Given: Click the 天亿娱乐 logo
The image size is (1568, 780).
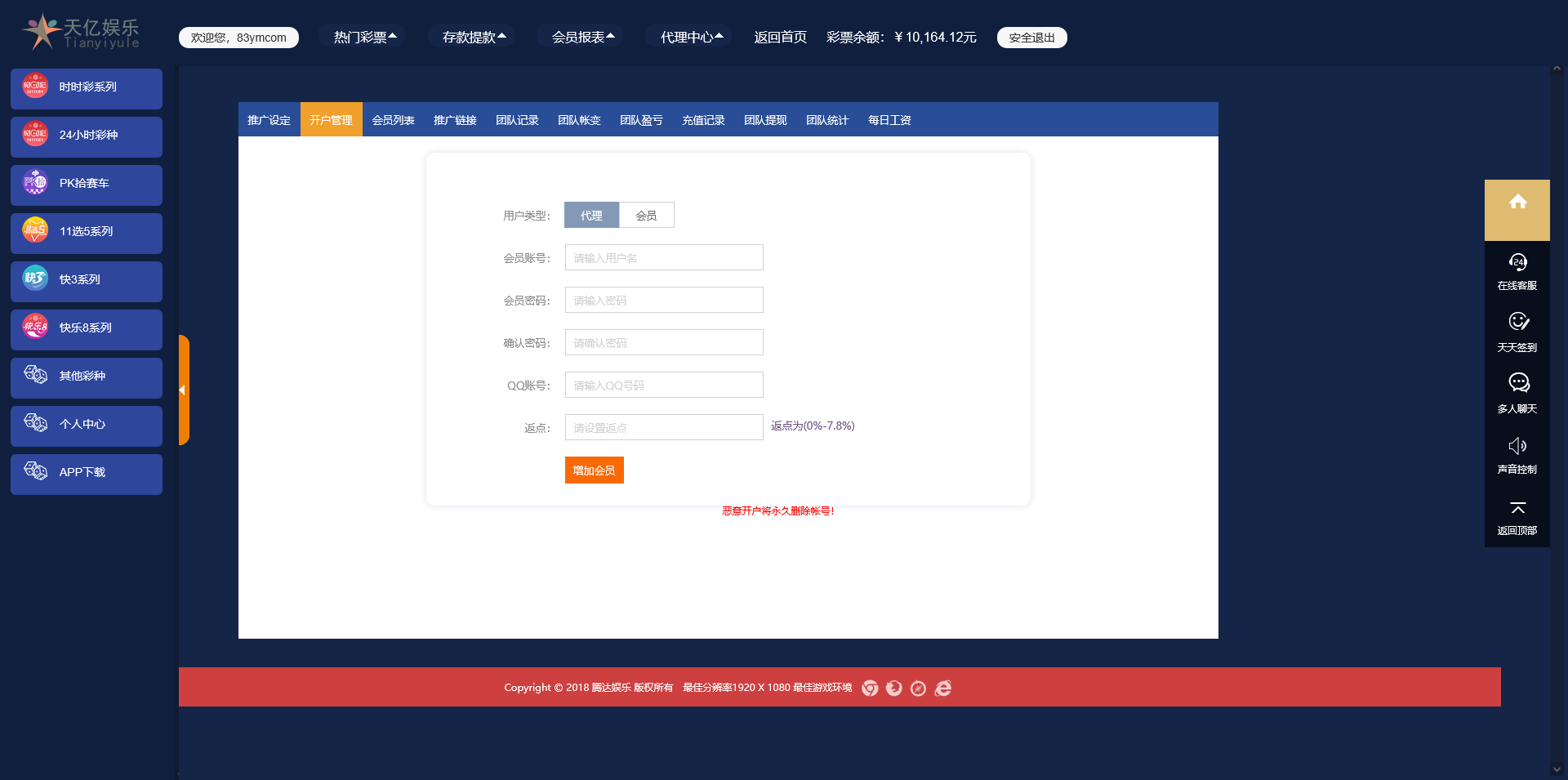Looking at the screenshot, I should pos(81,32).
